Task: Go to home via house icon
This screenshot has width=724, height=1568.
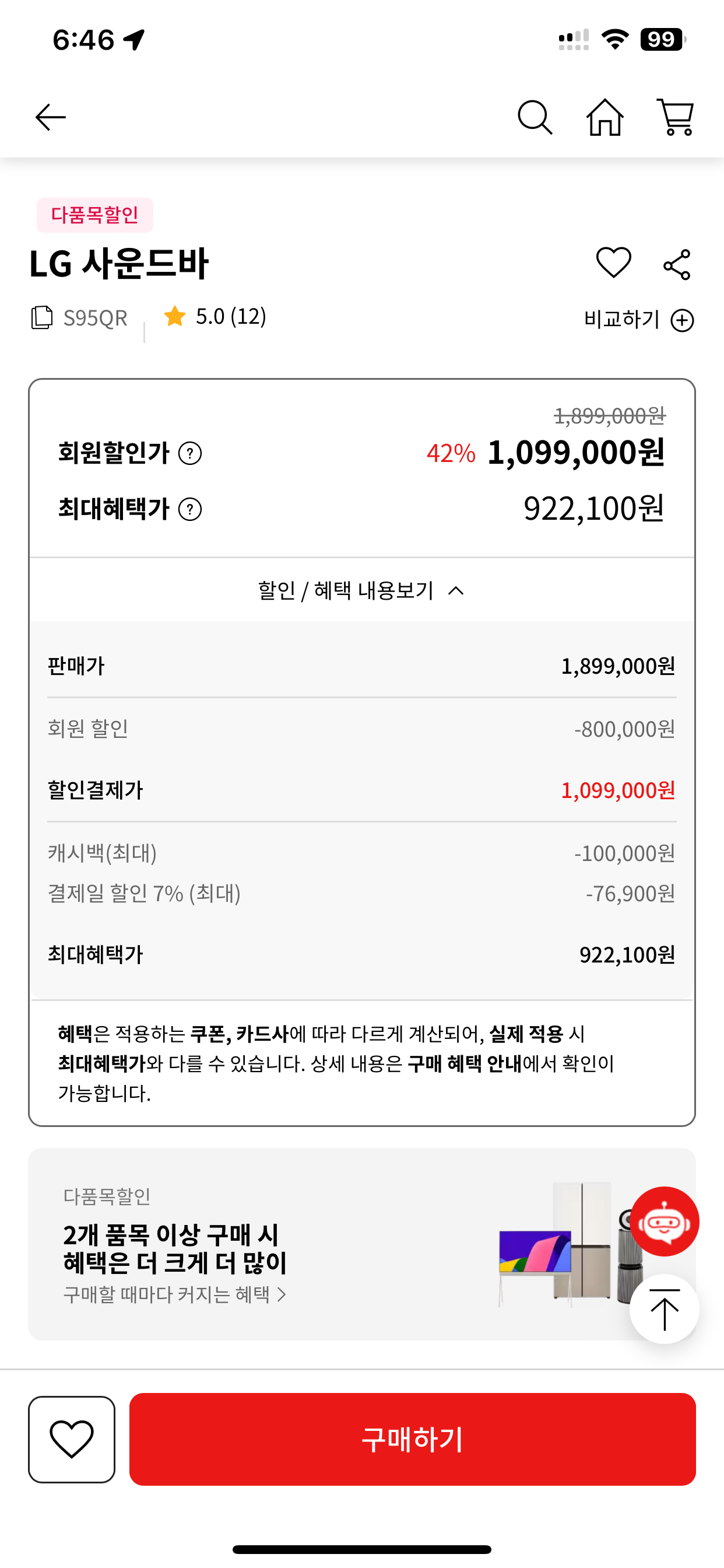Action: coord(604,117)
